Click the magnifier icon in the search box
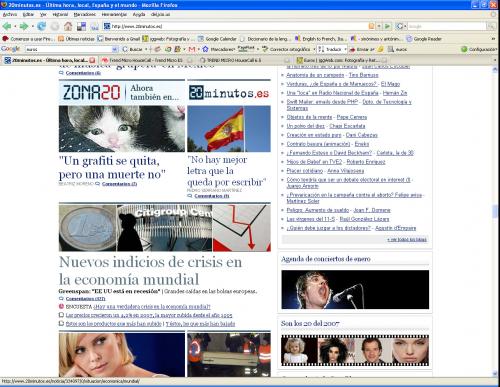Screen dimensions: 500x387 click(x=491, y=26)
